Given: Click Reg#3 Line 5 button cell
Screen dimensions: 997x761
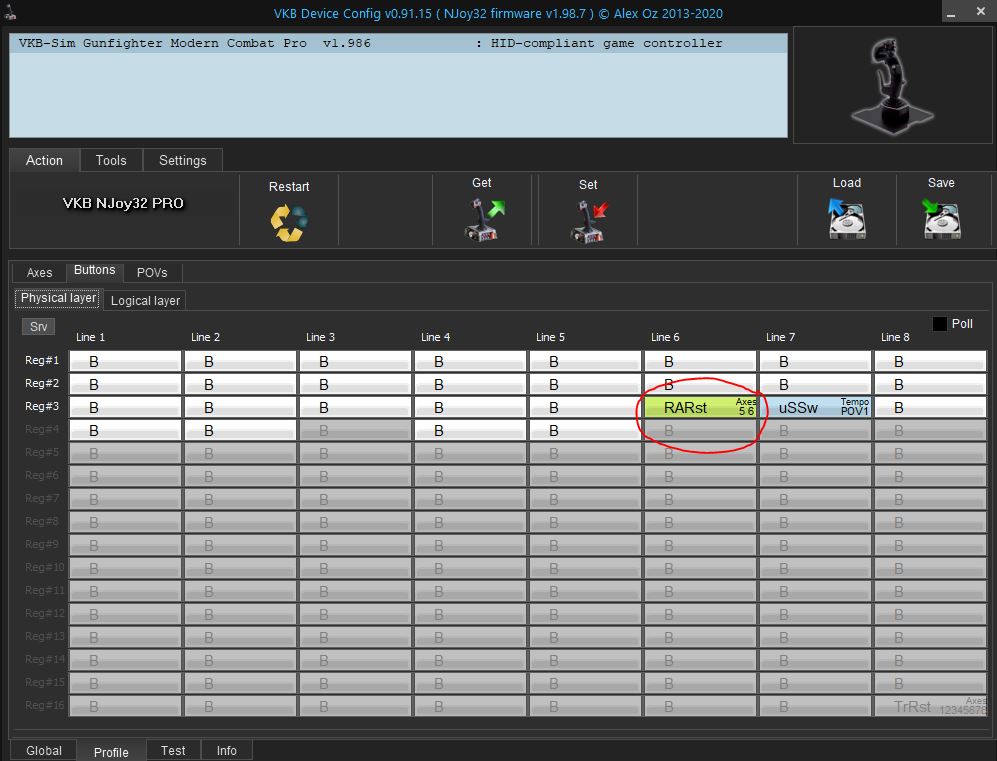Looking at the screenshot, I should 586,408.
